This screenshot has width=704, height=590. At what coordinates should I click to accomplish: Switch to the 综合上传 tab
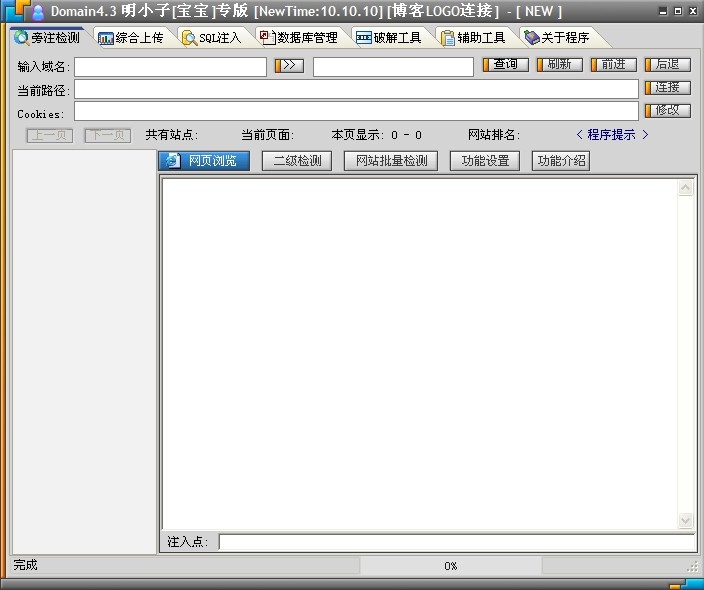pos(131,38)
